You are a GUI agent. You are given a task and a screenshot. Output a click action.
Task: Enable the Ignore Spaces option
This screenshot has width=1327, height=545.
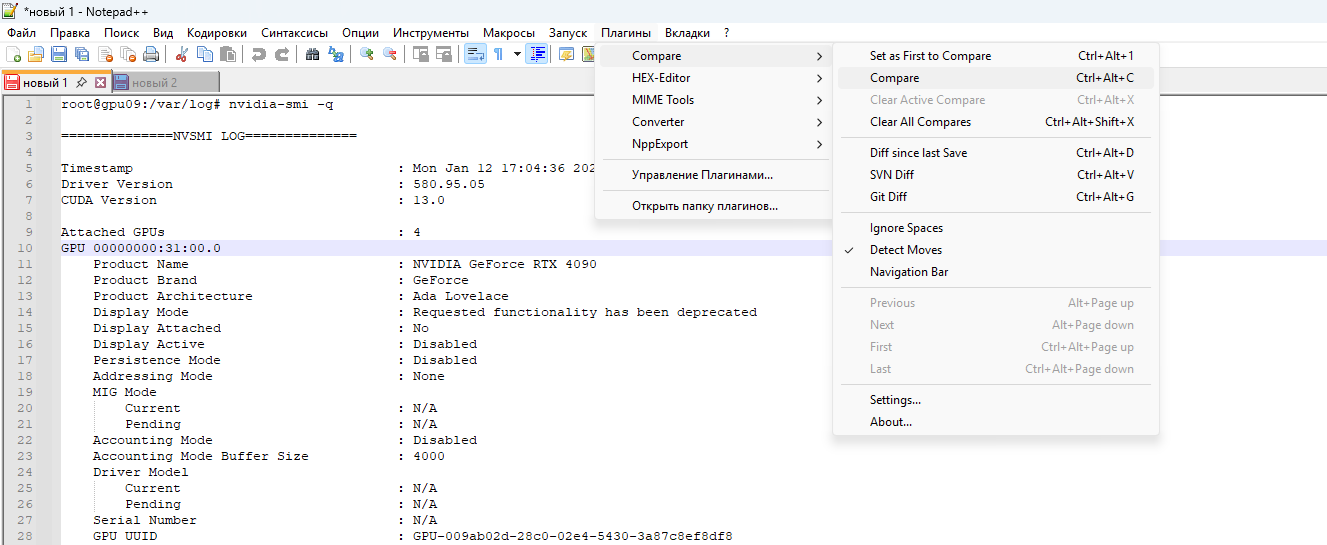[905, 228]
